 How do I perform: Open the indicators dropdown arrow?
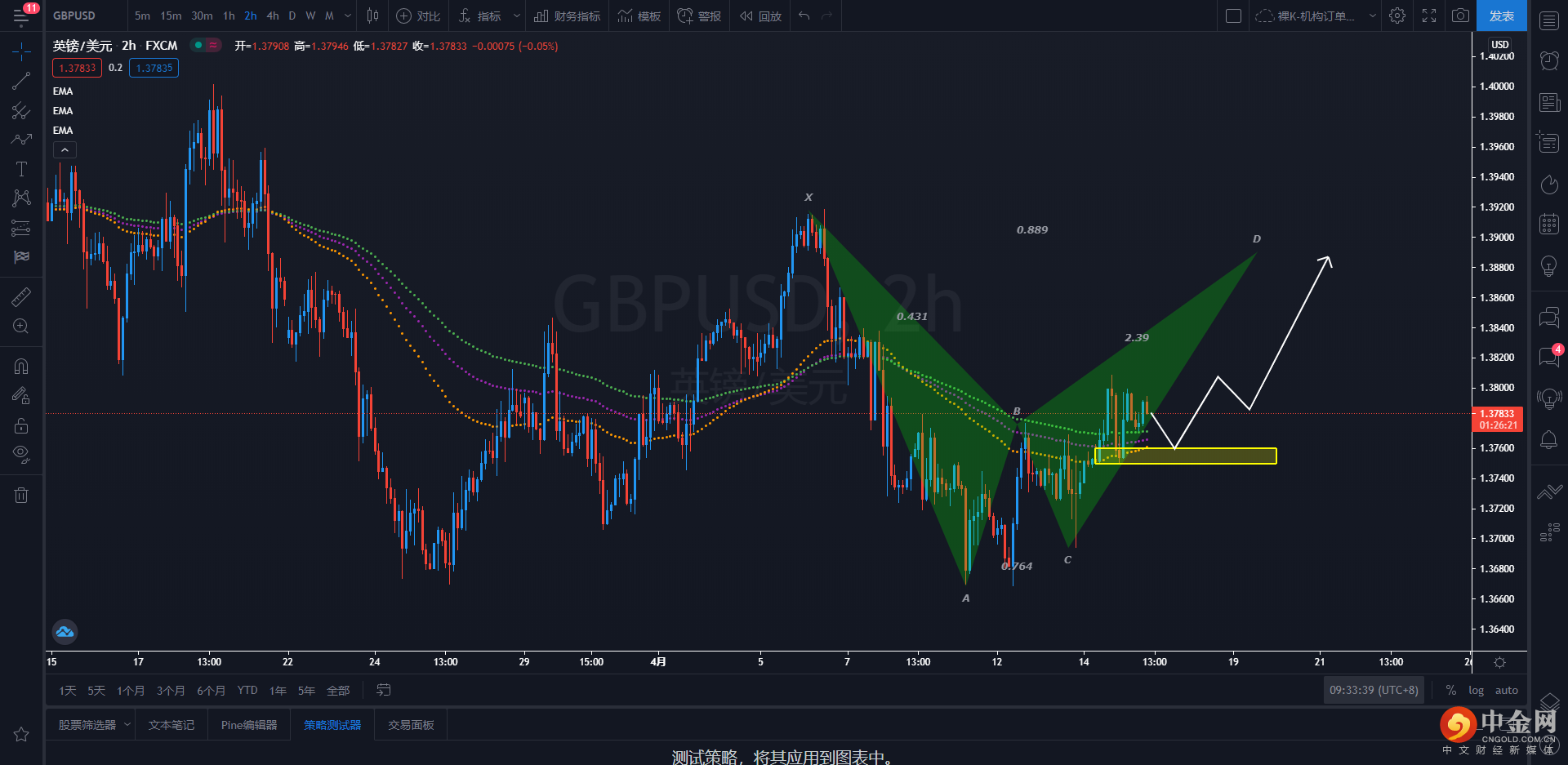click(x=516, y=16)
